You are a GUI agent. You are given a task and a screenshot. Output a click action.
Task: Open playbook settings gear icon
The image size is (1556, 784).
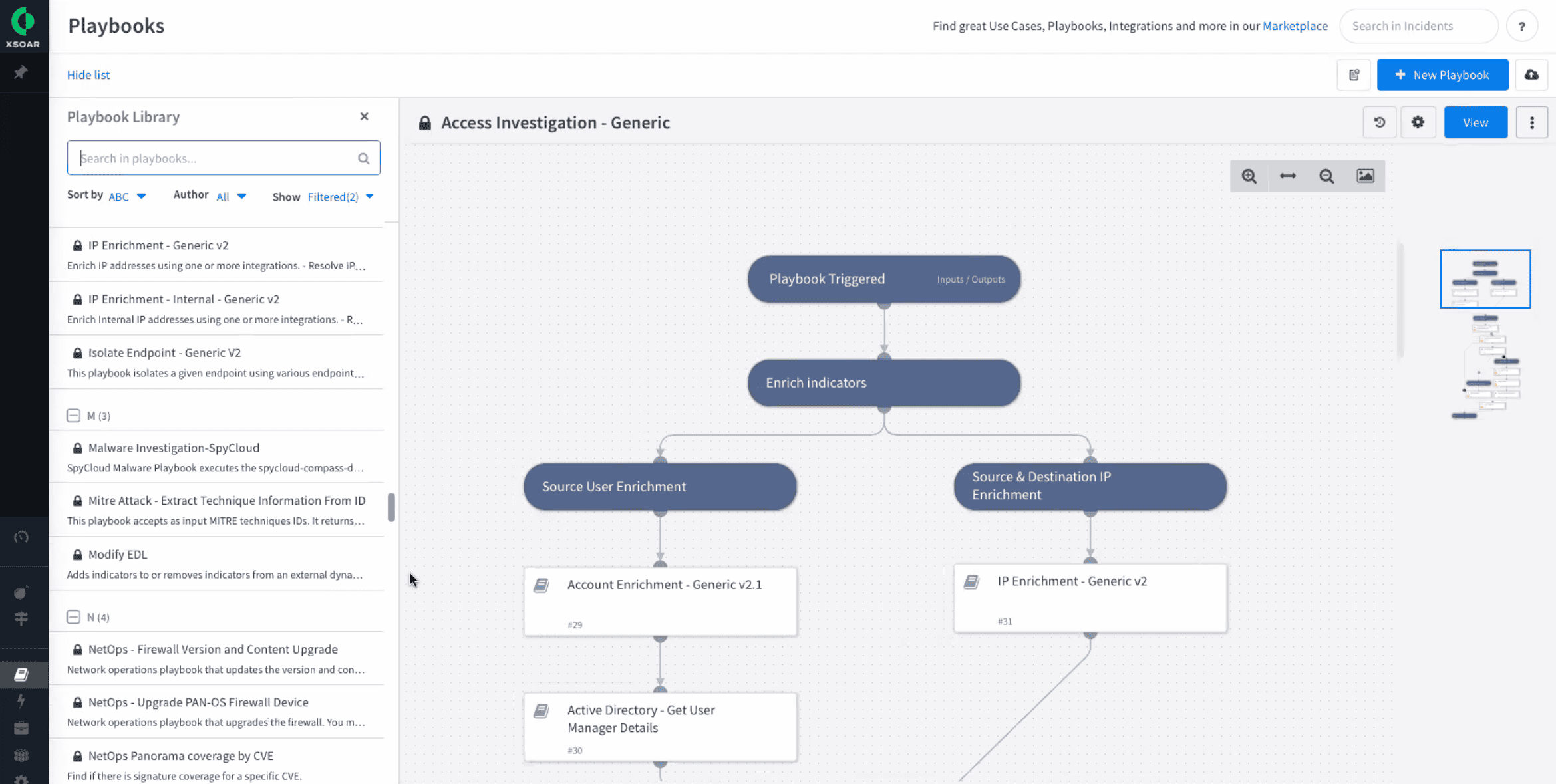tap(1418, 122)
